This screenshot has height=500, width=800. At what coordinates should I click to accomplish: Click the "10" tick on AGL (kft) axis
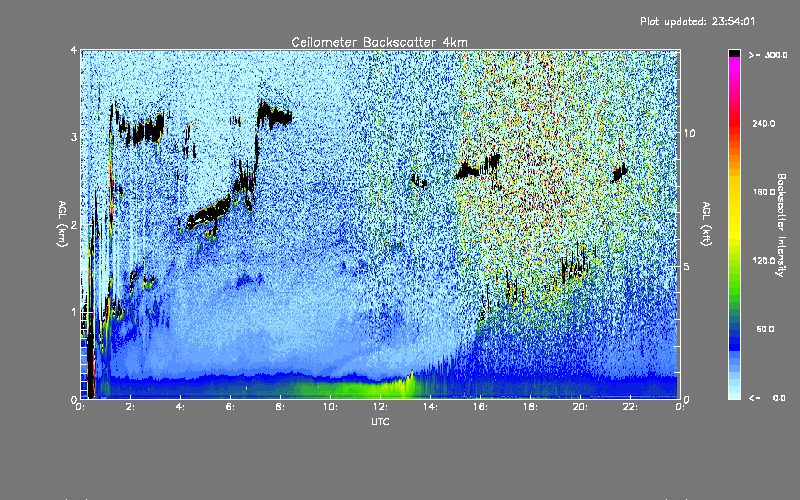(x=689, y=133)
